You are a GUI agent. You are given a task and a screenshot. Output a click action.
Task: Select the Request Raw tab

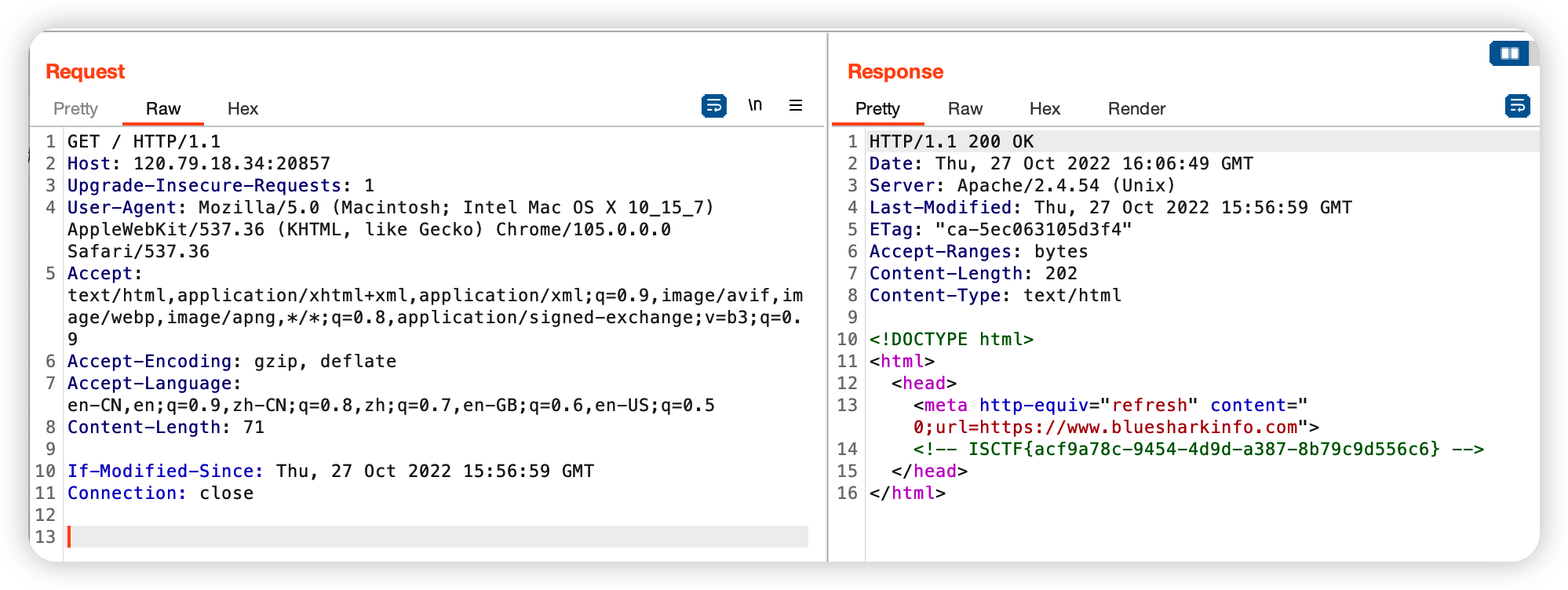coord(163,109)
